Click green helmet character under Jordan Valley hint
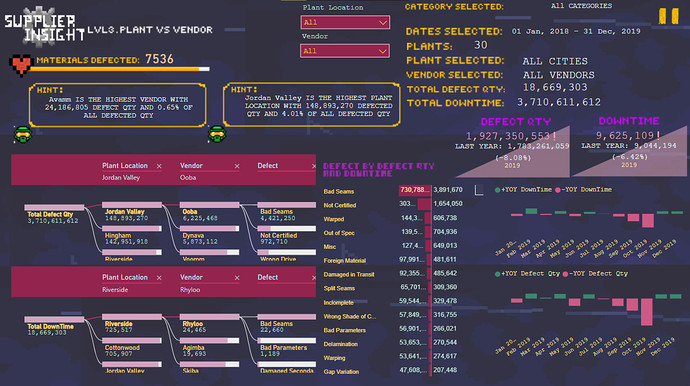 (x=217, y=134)
